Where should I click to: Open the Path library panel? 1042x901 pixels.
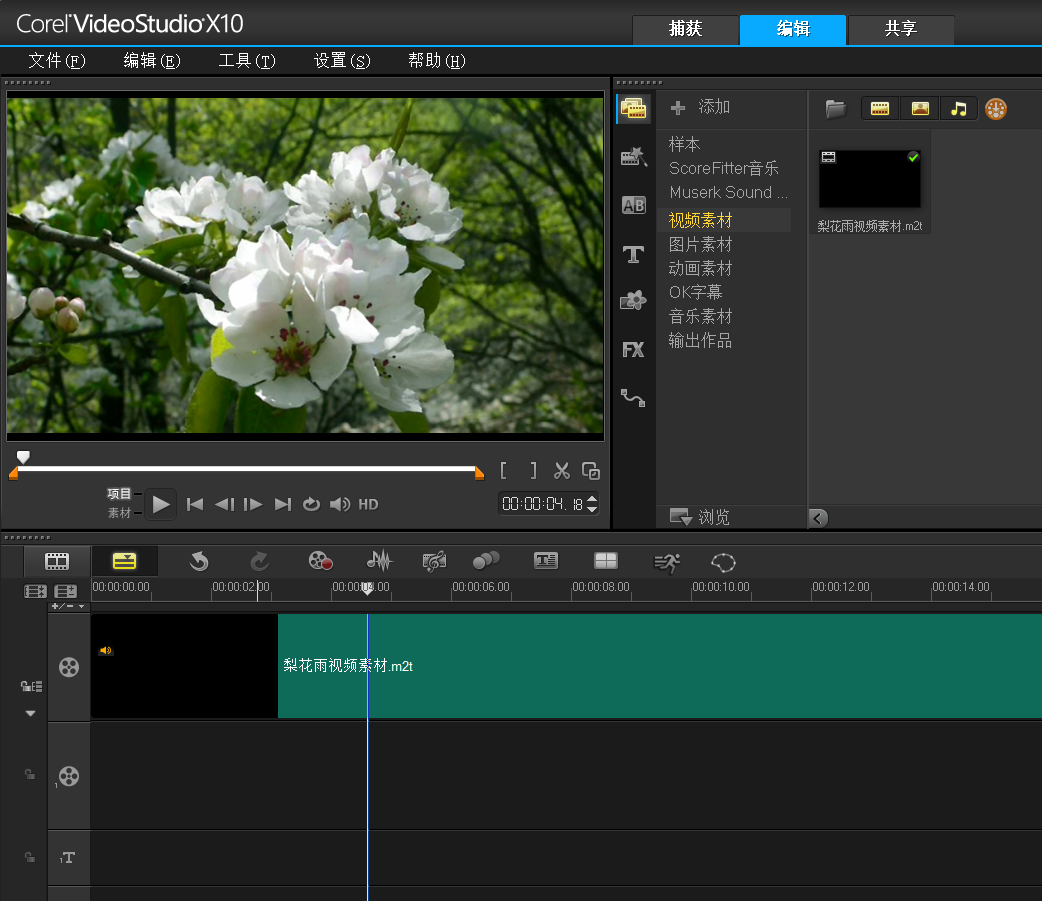pyautogui.click(x=633, y=398)
